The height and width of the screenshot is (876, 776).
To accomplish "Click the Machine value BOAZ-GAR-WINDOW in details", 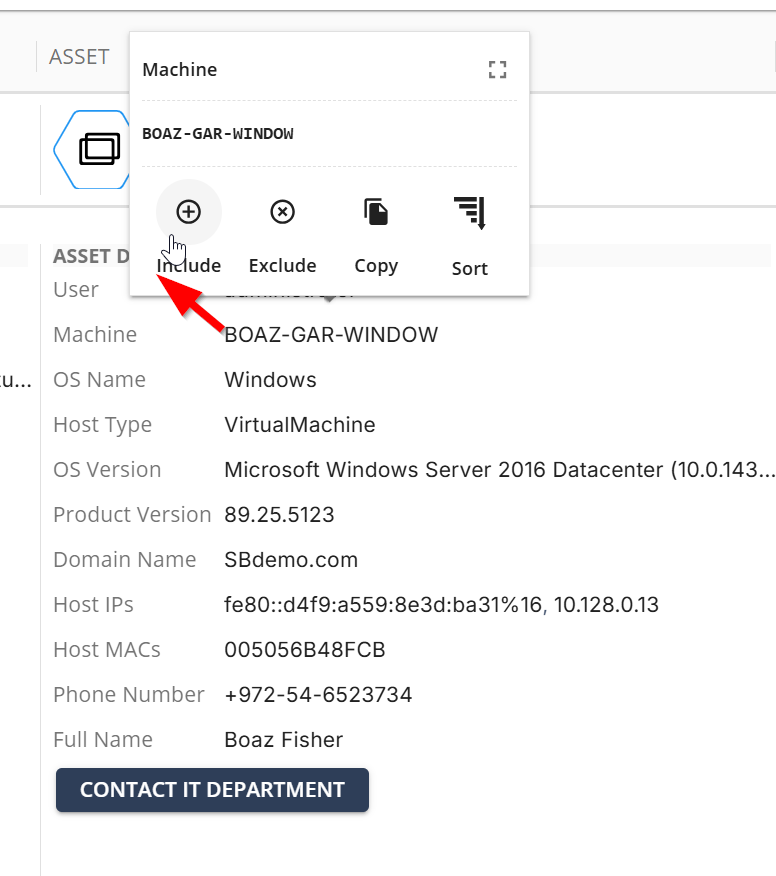I will point(331,335).
